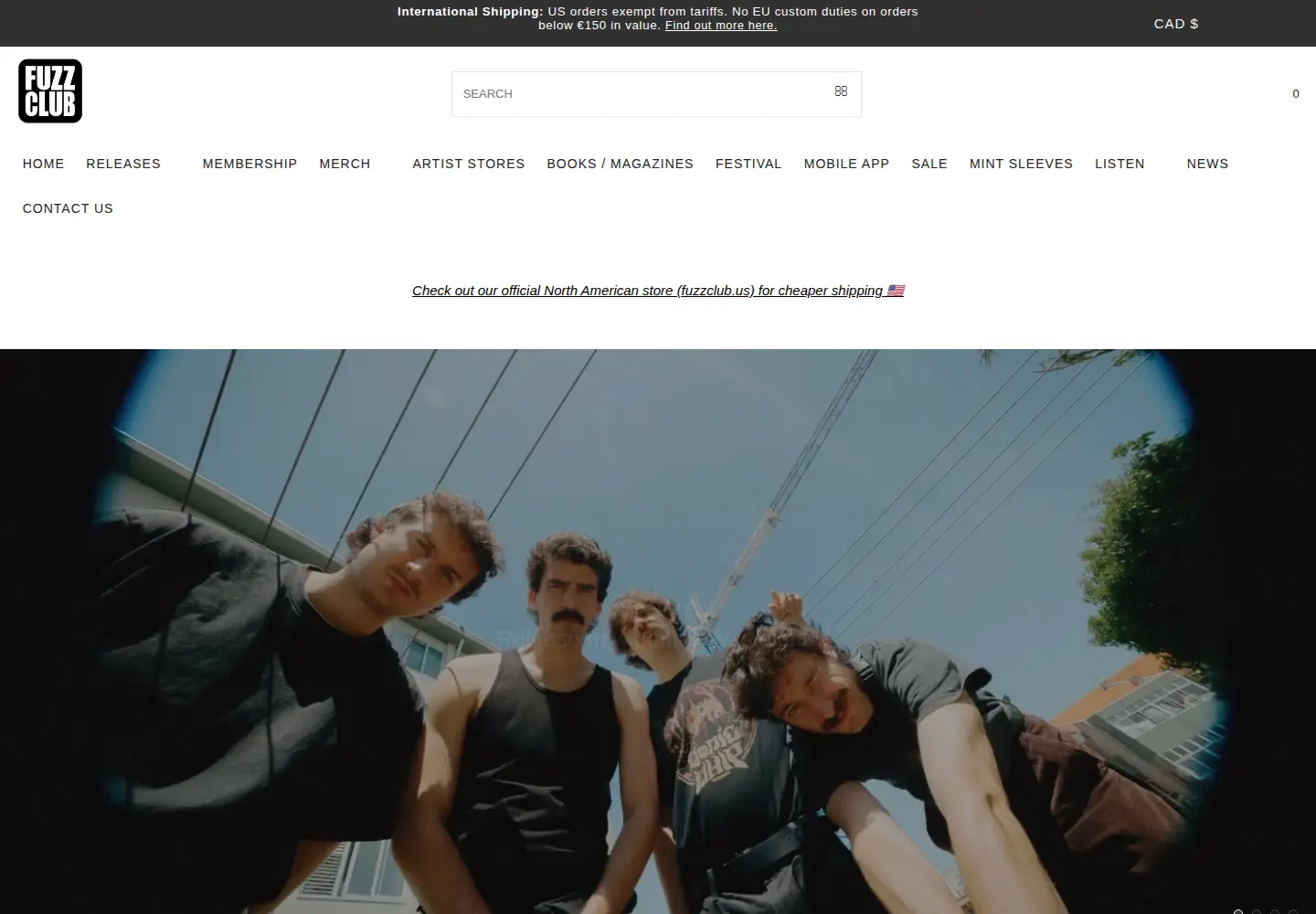Click the band photo hero banner

[x=658, y=632]
